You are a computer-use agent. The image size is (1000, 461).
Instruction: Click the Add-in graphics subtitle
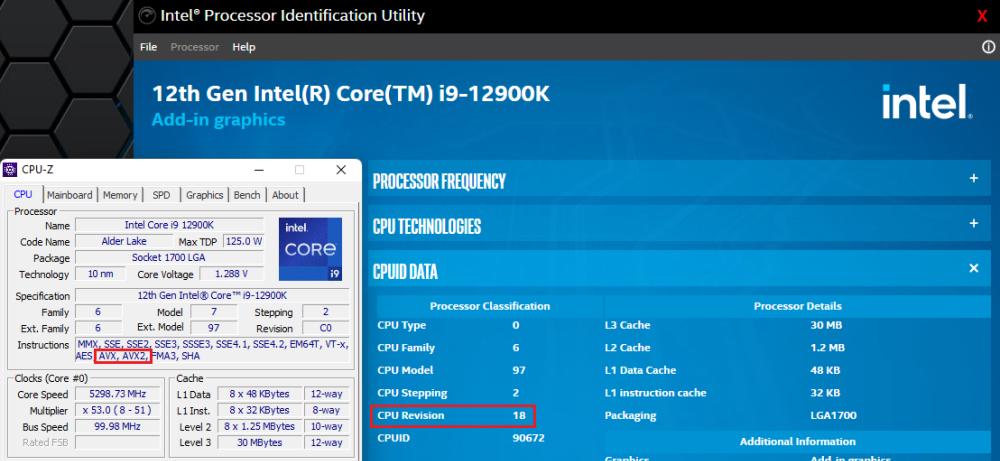click(219, 120)
